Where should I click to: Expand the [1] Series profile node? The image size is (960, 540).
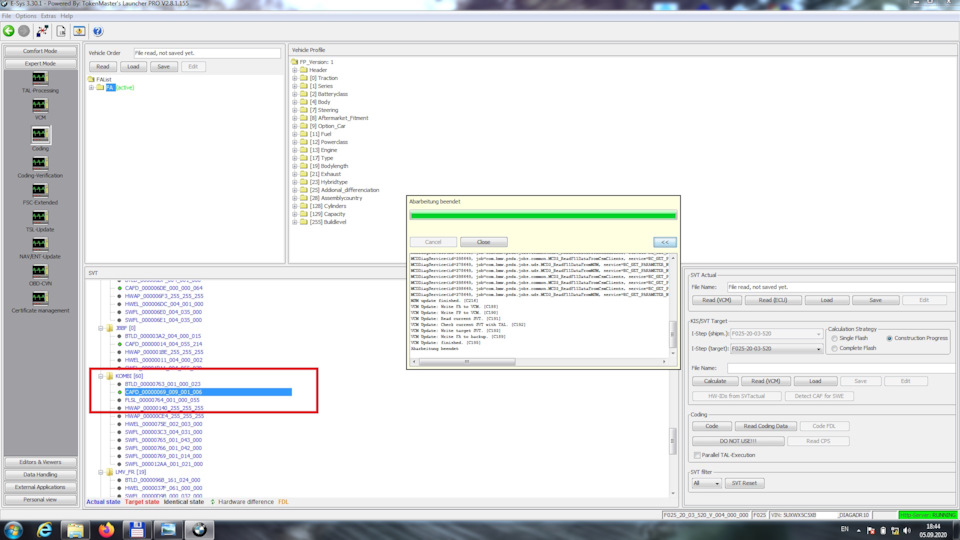[x=295, y=86]
